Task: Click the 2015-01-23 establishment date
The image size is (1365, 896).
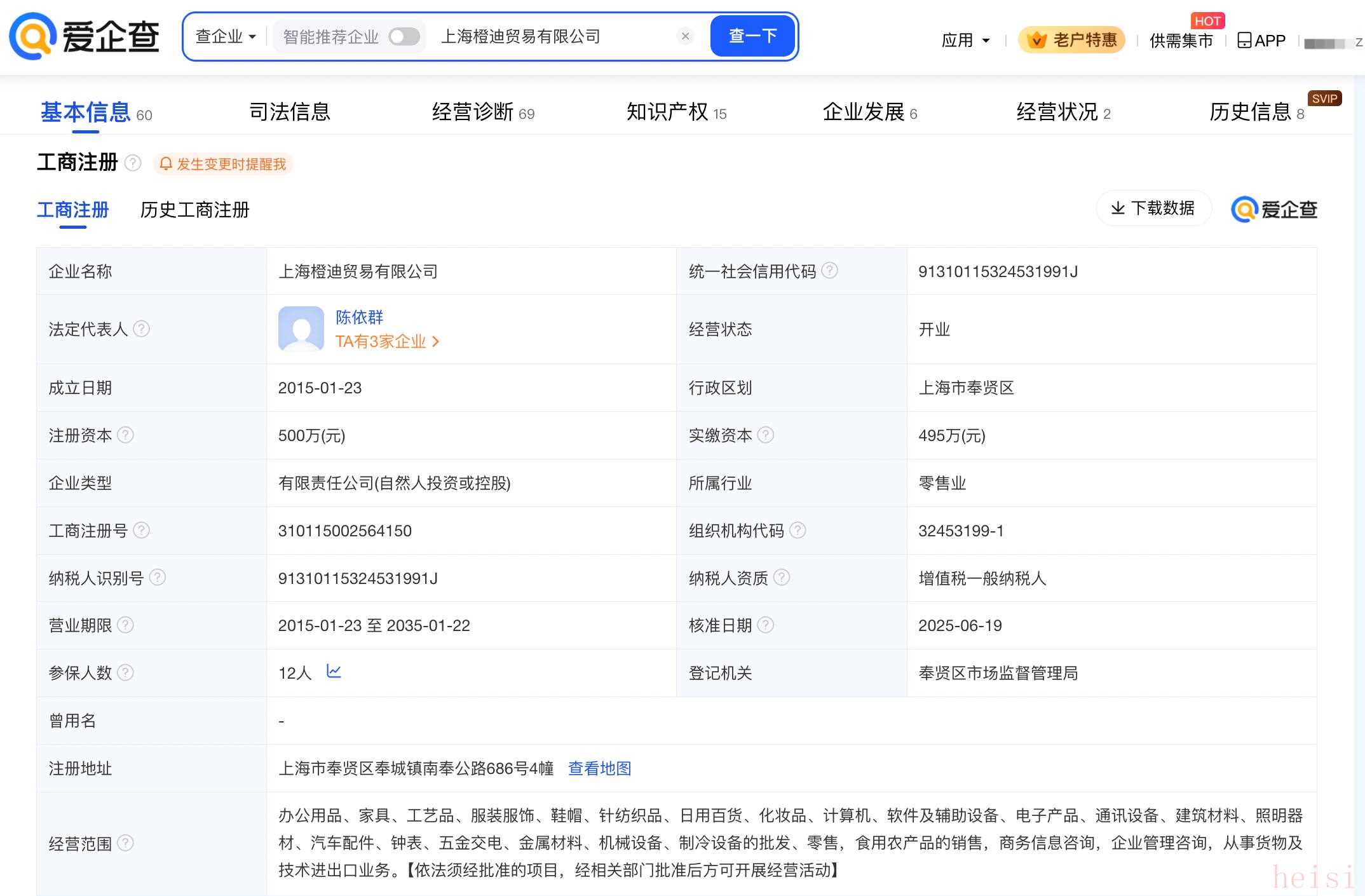Action: point(320,388)
